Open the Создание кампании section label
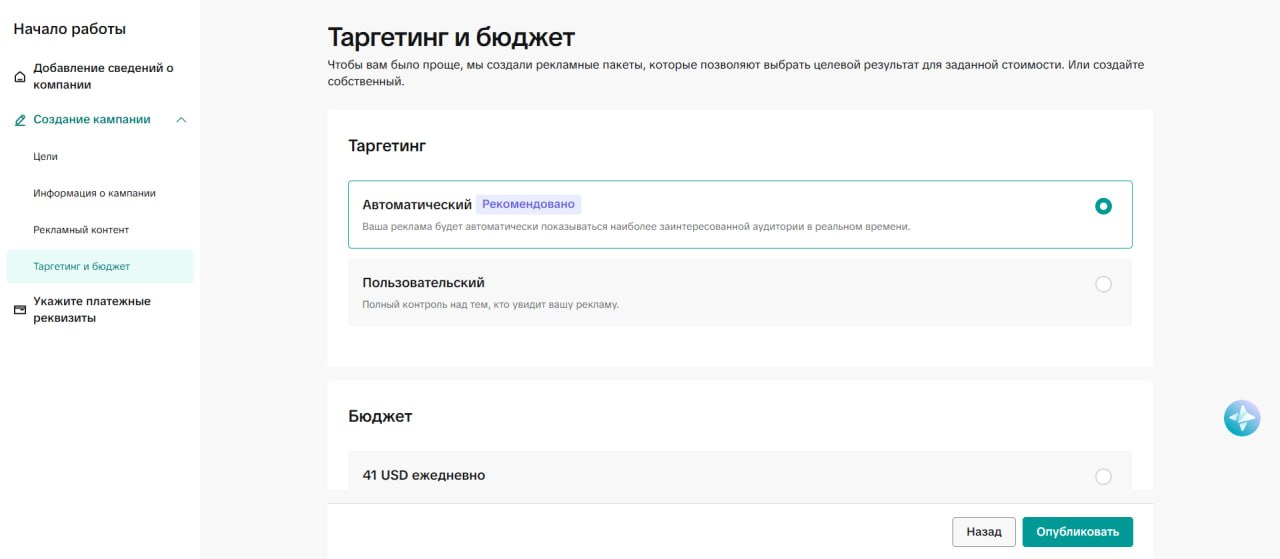This screenshot has height=559, width=1280. (x=92, y=120)
